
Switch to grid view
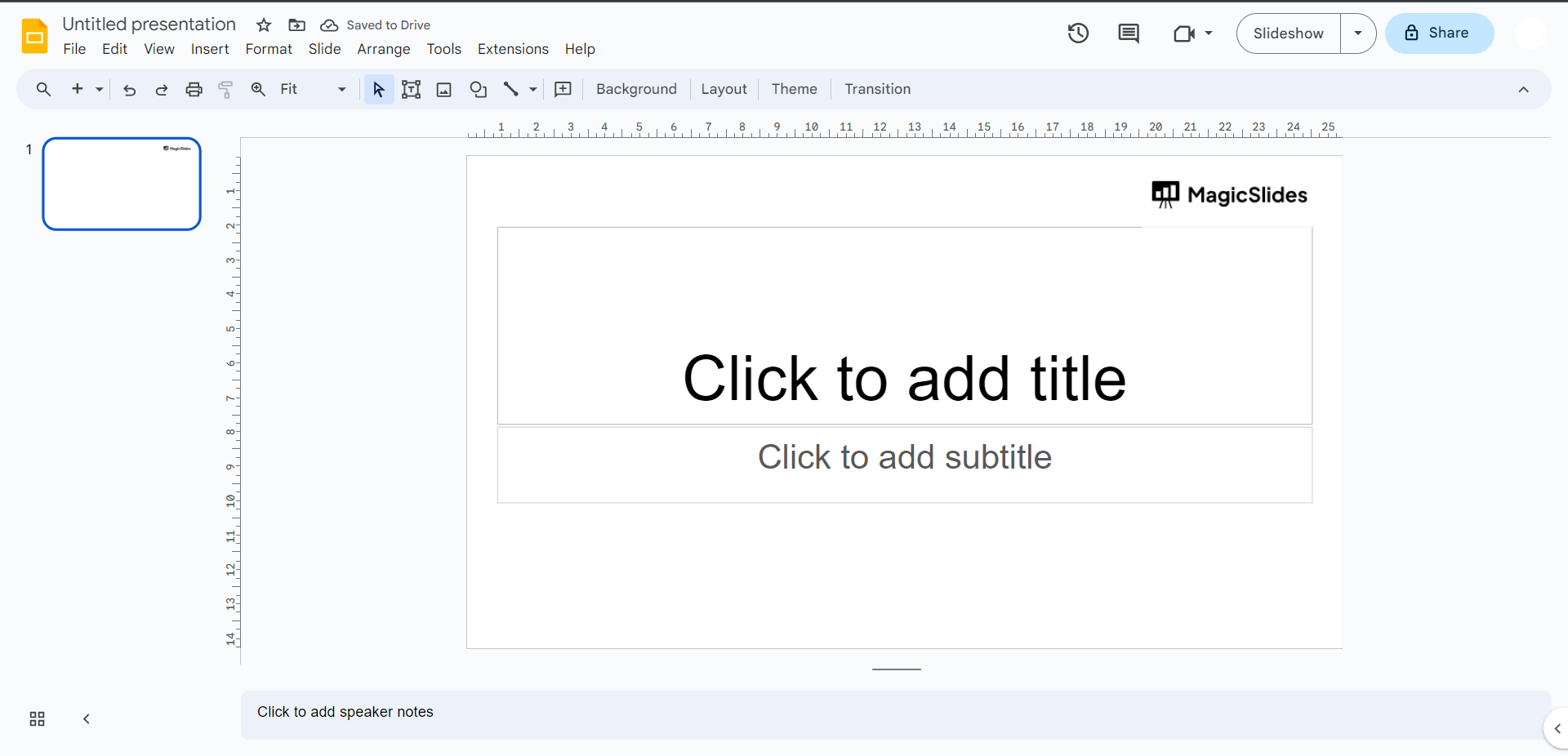(37, 718)
